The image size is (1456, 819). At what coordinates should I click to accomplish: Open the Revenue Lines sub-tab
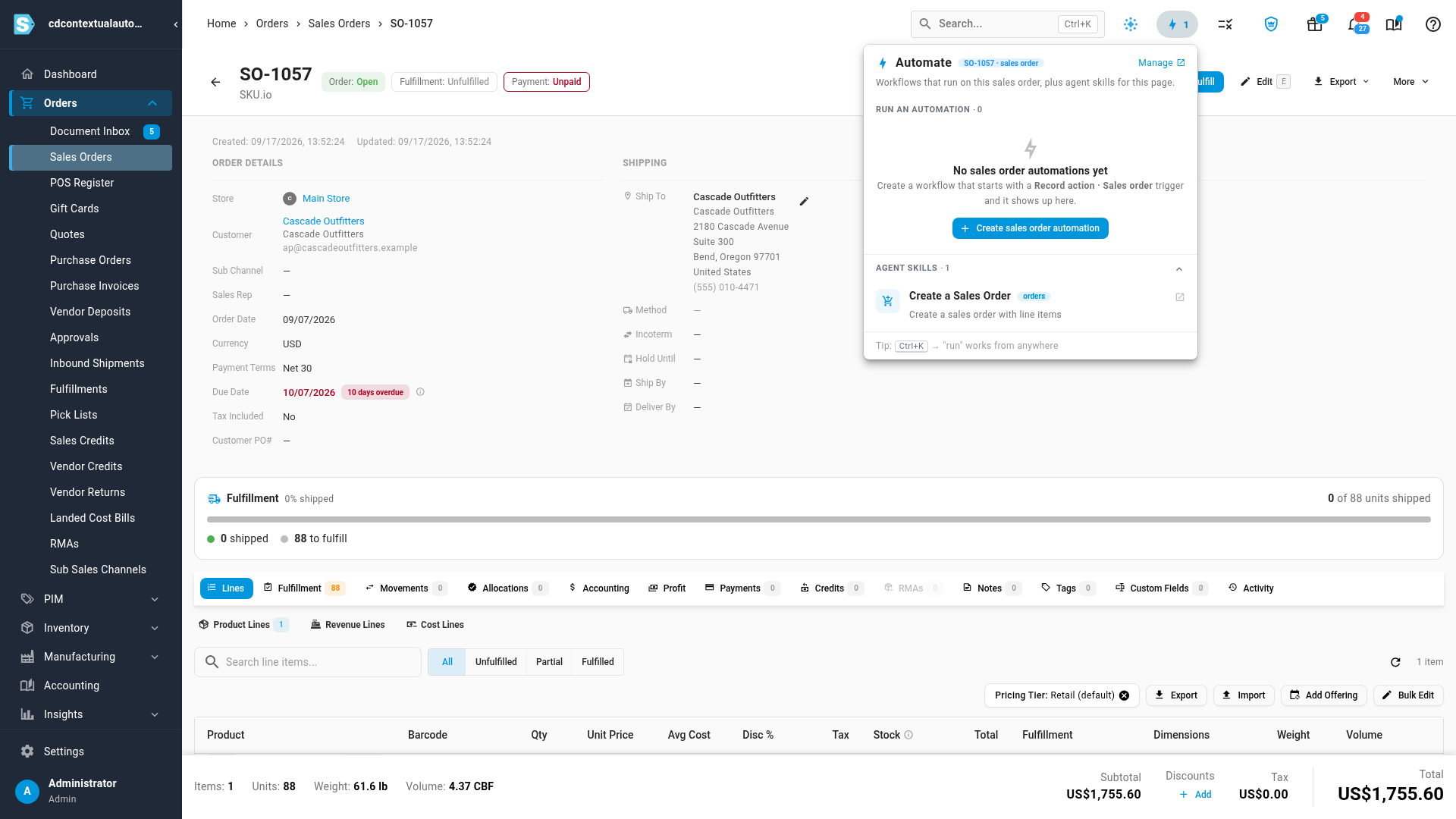coord(348,625)
